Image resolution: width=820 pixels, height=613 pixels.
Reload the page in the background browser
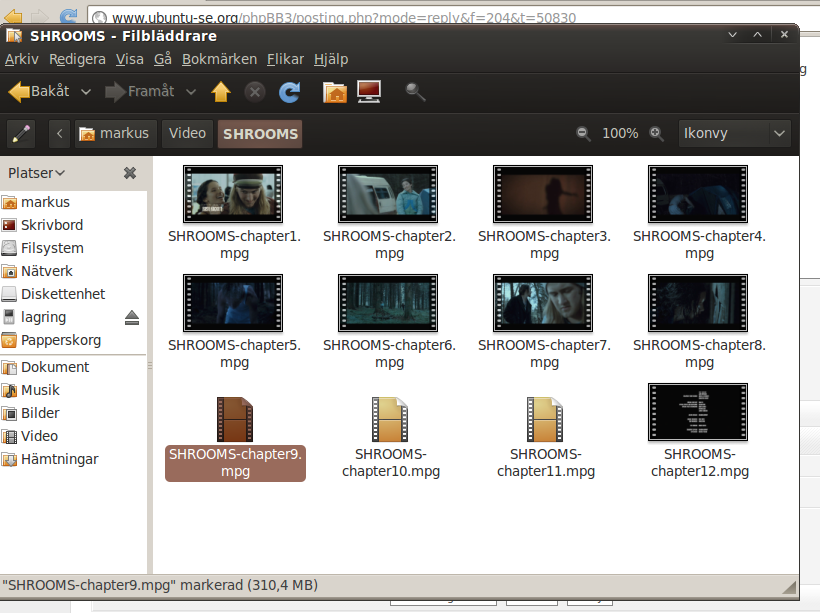68,17
